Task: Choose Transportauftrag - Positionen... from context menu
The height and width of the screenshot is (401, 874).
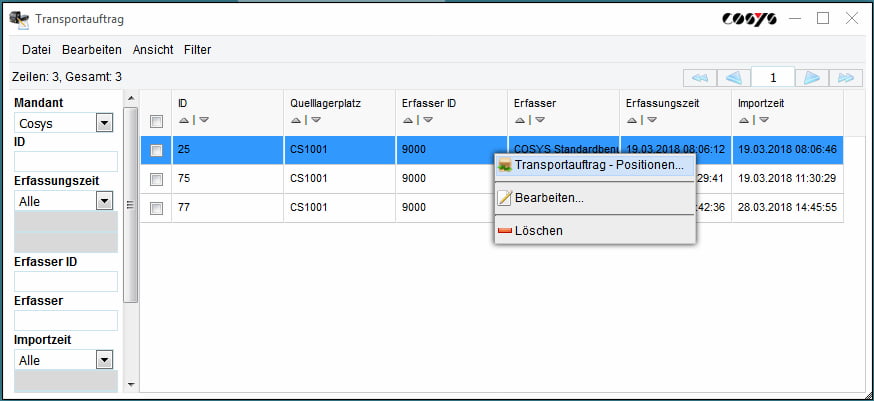Action: [x=595, y=165]
